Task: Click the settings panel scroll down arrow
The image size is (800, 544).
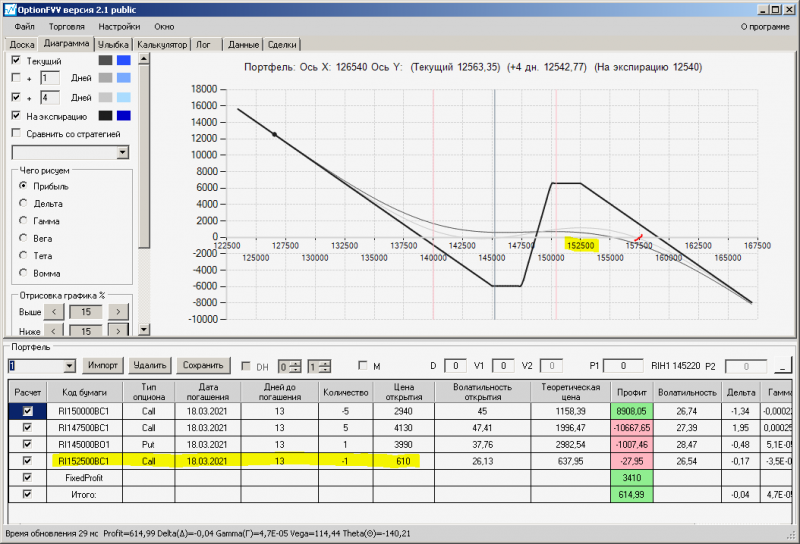Action: tap(144, 329)
